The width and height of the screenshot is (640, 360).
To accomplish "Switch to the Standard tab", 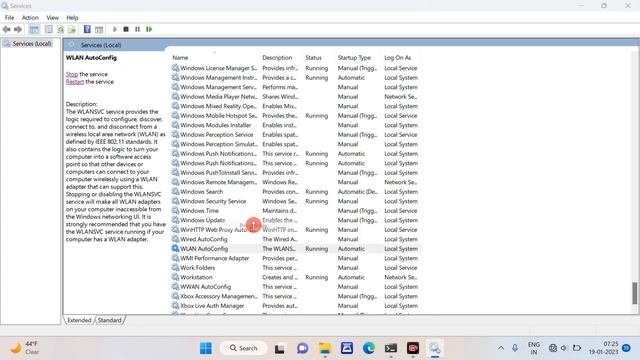I will point(109,320).
